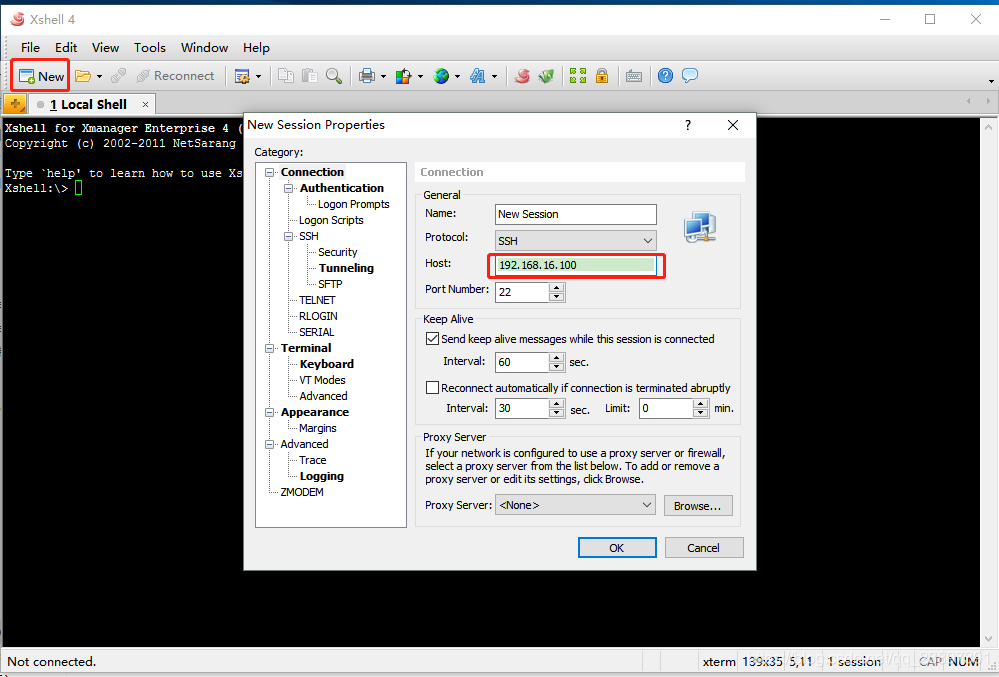Screen dimensions: 999x677
Task: Increase the reconnect Limit spinner
Action: click(x=701, y=404)
